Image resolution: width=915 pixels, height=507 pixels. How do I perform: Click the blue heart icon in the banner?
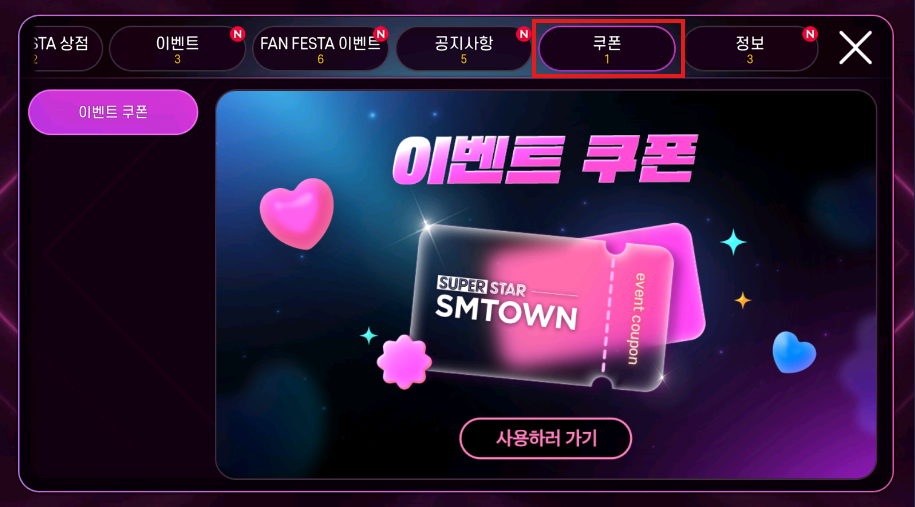794,352
